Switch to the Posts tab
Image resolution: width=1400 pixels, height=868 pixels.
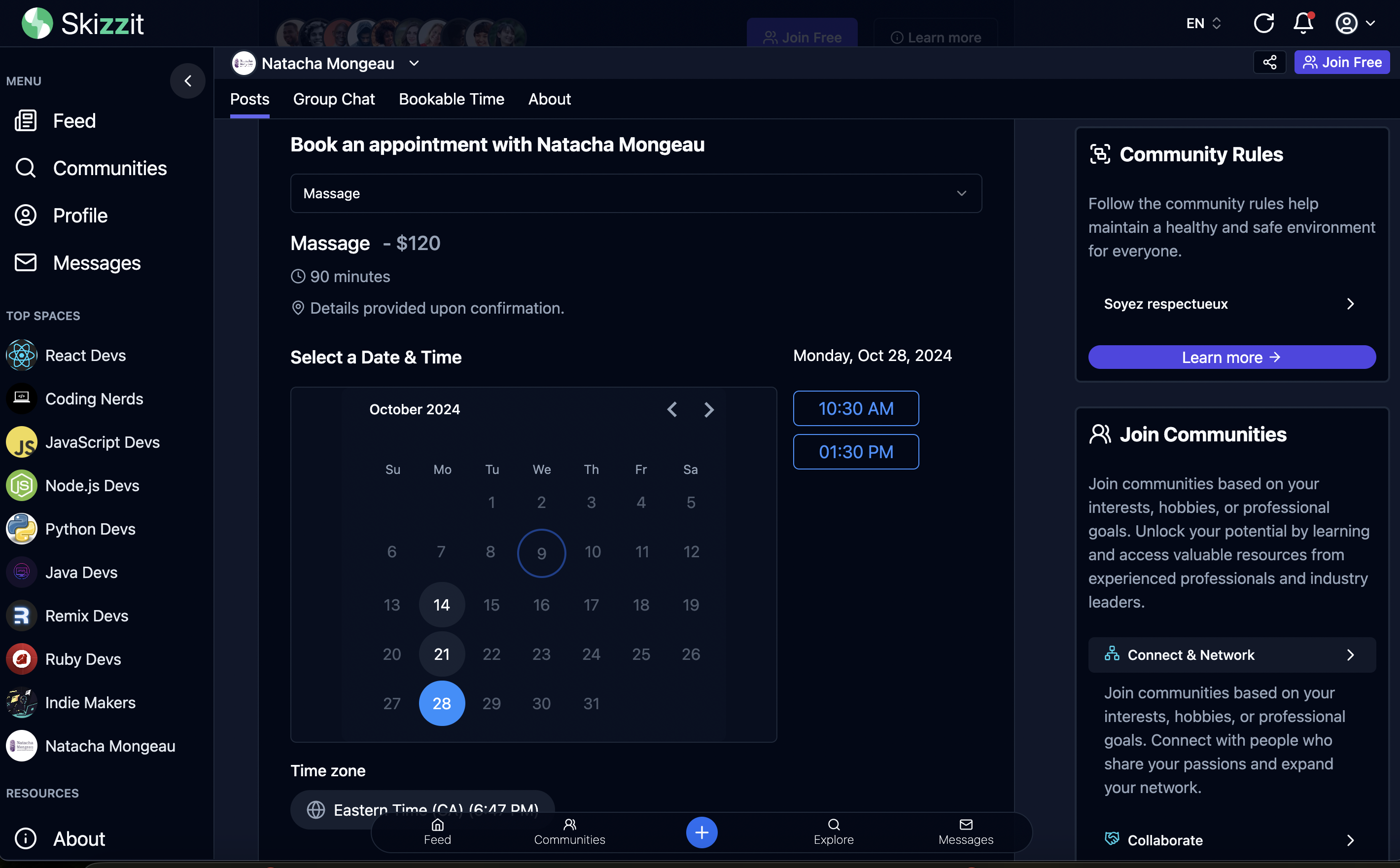pyautogui.click(x=249, y=99)
